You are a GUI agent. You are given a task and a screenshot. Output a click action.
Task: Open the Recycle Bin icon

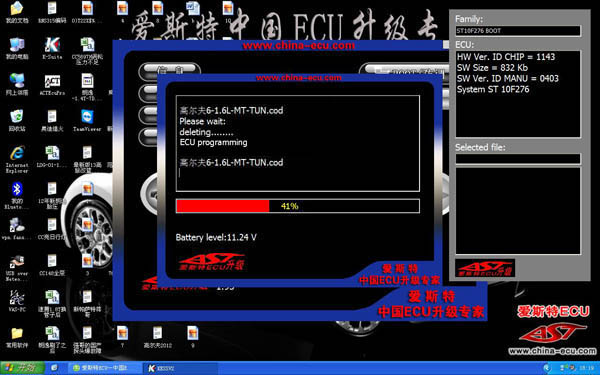(x=17, y=121)
